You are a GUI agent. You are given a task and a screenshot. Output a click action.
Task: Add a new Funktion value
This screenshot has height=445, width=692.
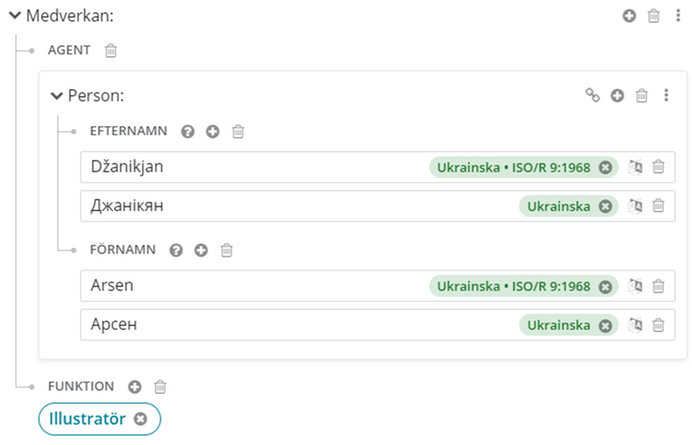click(x=135, y=386)
